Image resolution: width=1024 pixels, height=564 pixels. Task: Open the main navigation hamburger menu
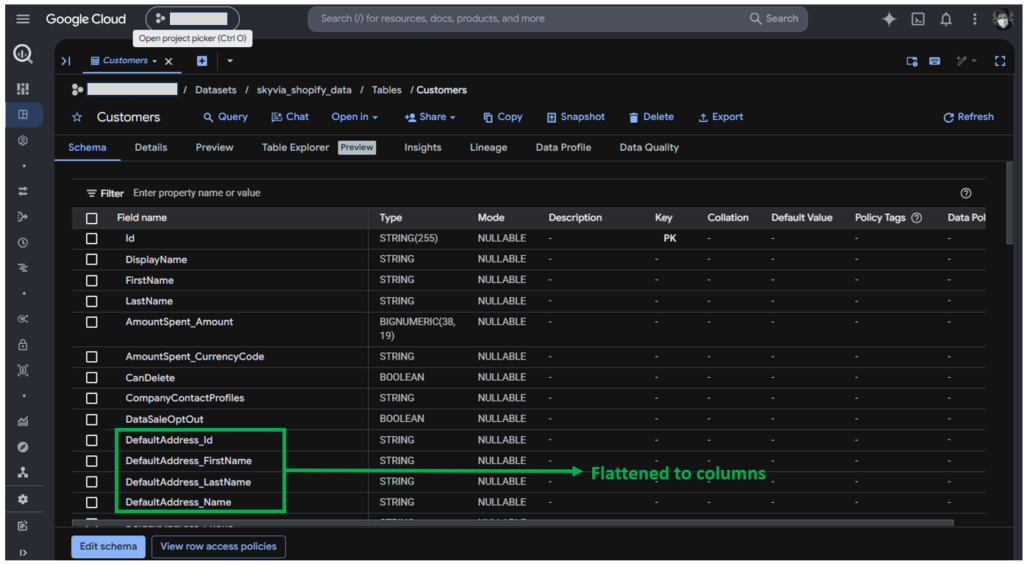(23, 19)
